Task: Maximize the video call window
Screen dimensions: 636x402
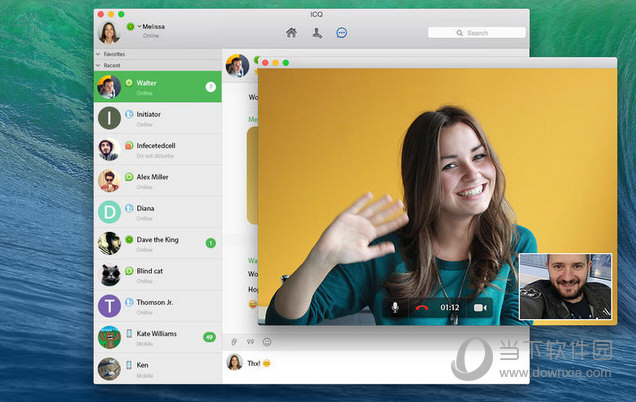Action: pyautogui.click(x=286, y=62)
